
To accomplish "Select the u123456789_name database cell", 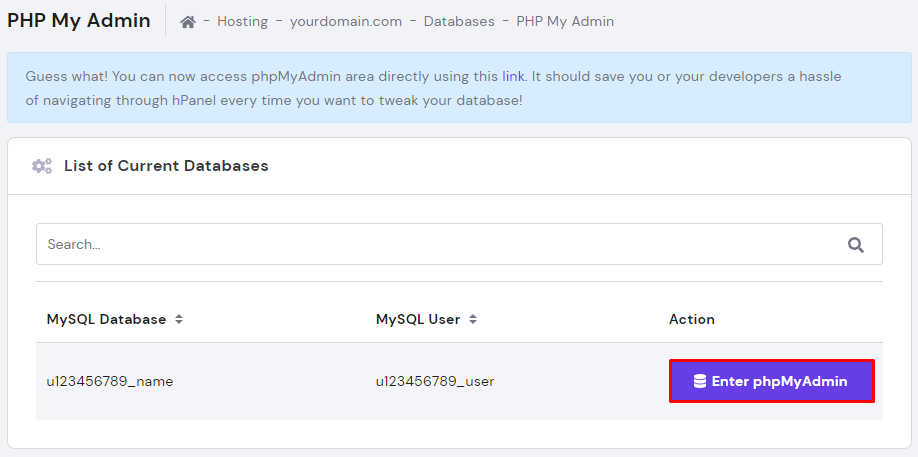I will tap(110, 381).
